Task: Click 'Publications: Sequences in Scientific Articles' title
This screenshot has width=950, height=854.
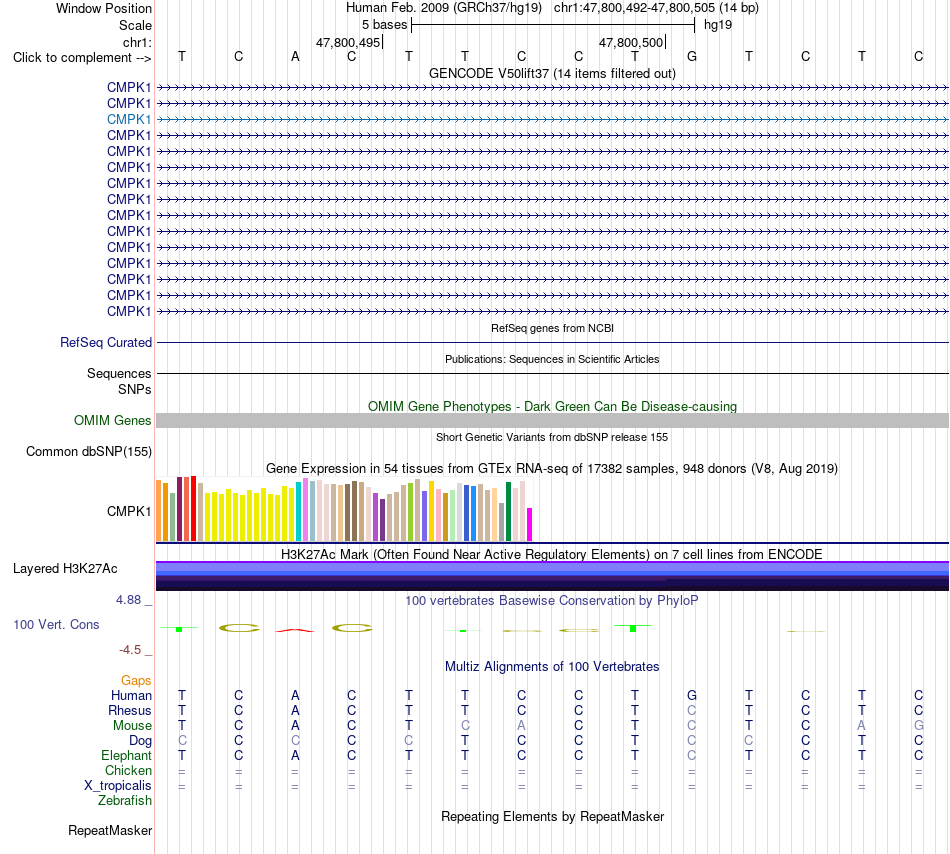Action: tap(552, 359)
